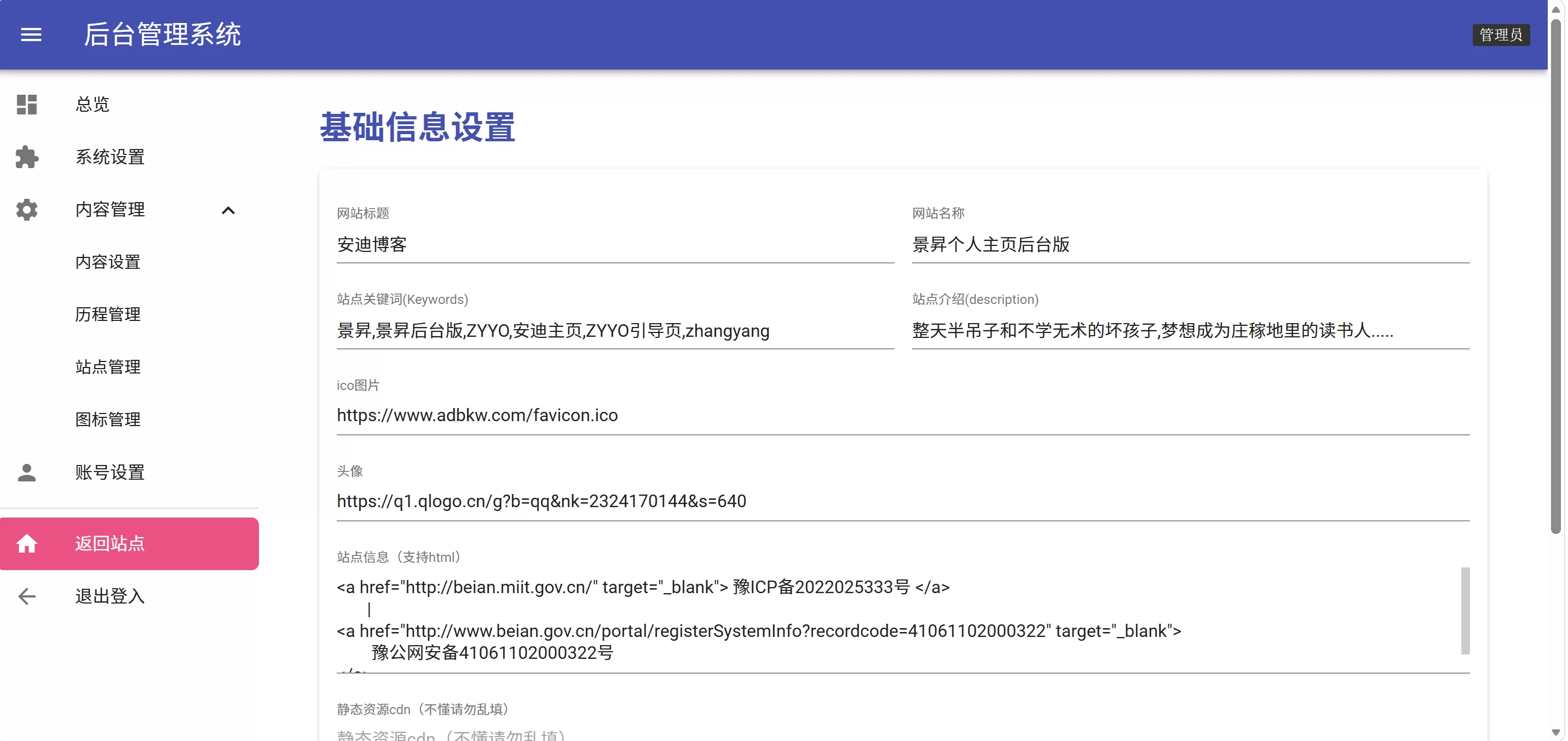Image resolution: width=1568 pixels, height=741 pixels.
Task: Focus the ico图片 URL field
Action: click(903, 416)
